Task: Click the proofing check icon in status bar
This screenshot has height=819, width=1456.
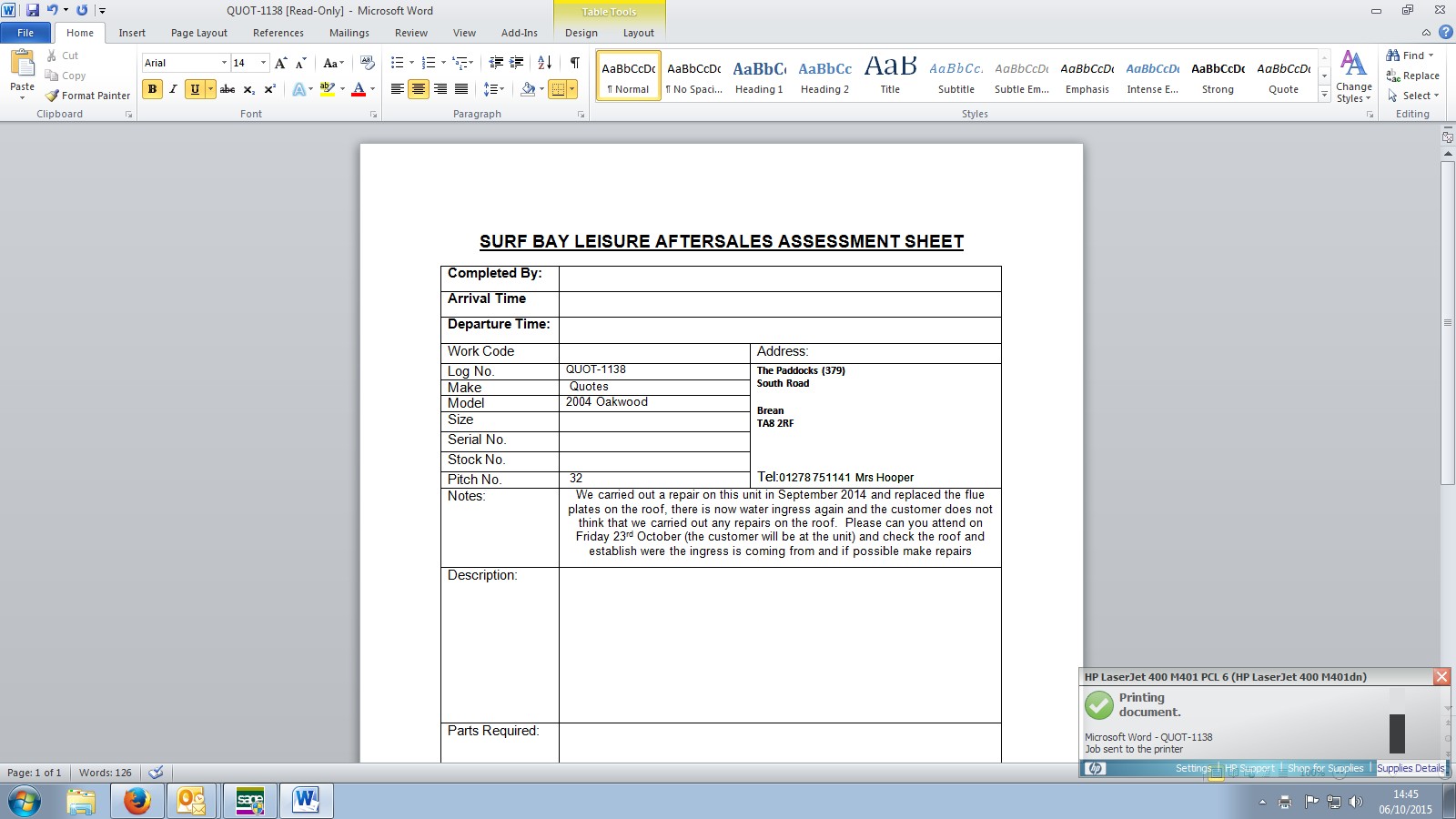Action: (156, 773)
